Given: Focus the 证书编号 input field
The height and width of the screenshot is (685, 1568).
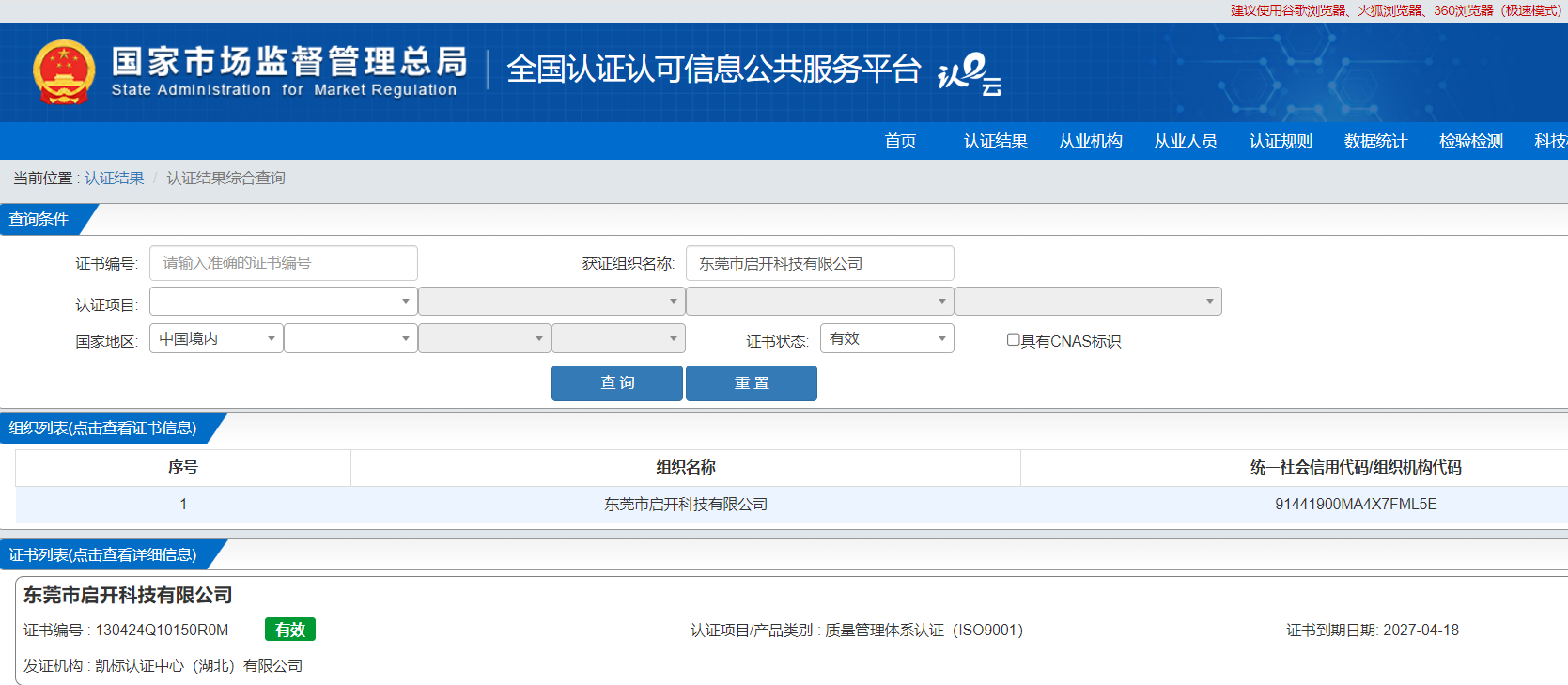Looking at the screenshot, I should [x=283, y=263].
